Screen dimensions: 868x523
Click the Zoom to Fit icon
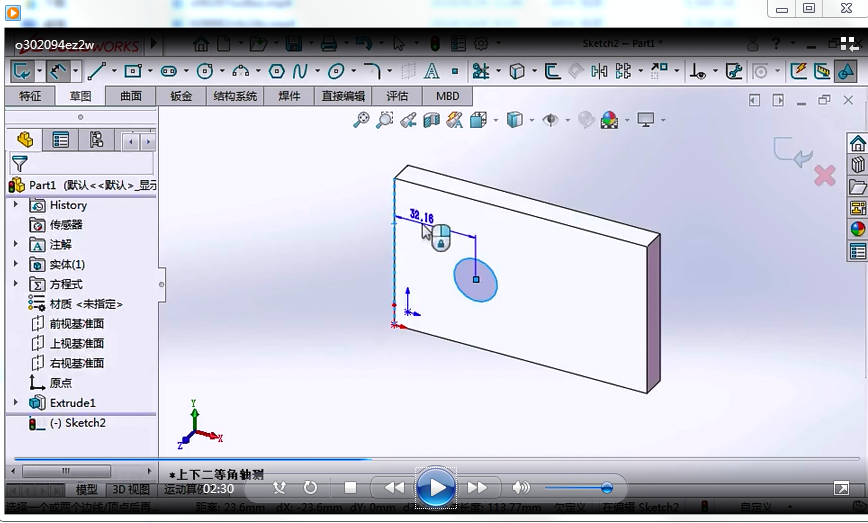tap(361, 120)
